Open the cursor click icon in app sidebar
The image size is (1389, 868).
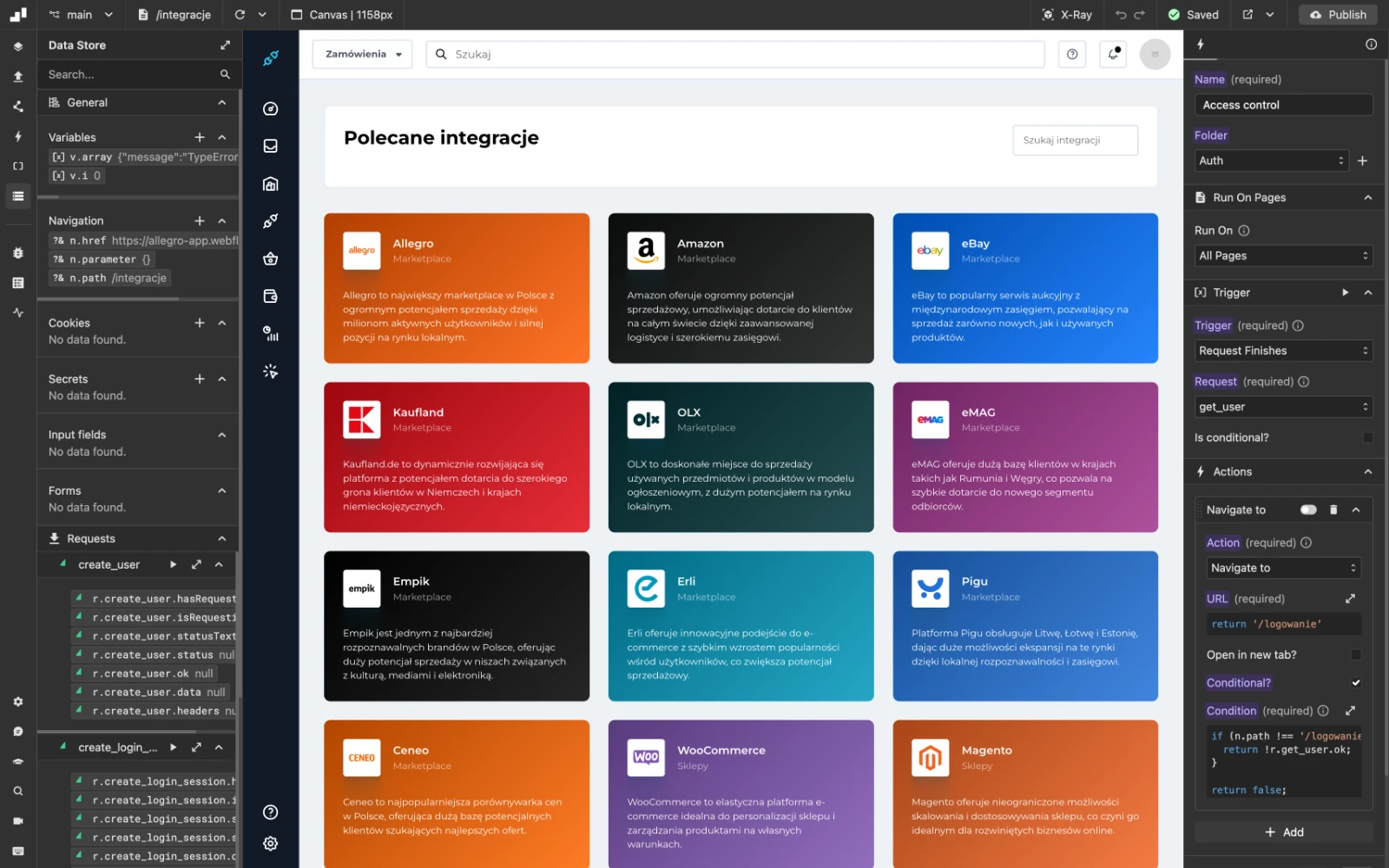(271, 372)
